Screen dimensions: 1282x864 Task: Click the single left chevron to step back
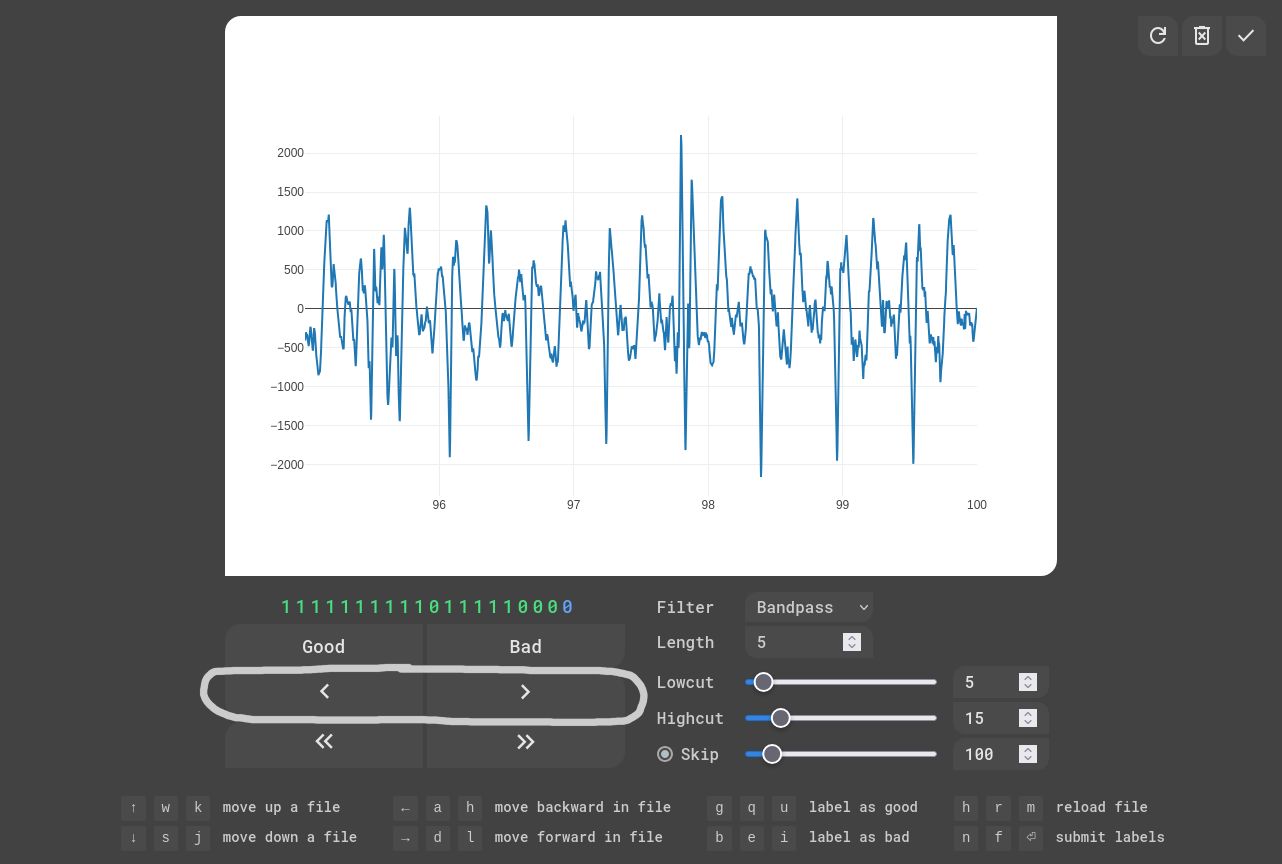click(x=324, y=692)
